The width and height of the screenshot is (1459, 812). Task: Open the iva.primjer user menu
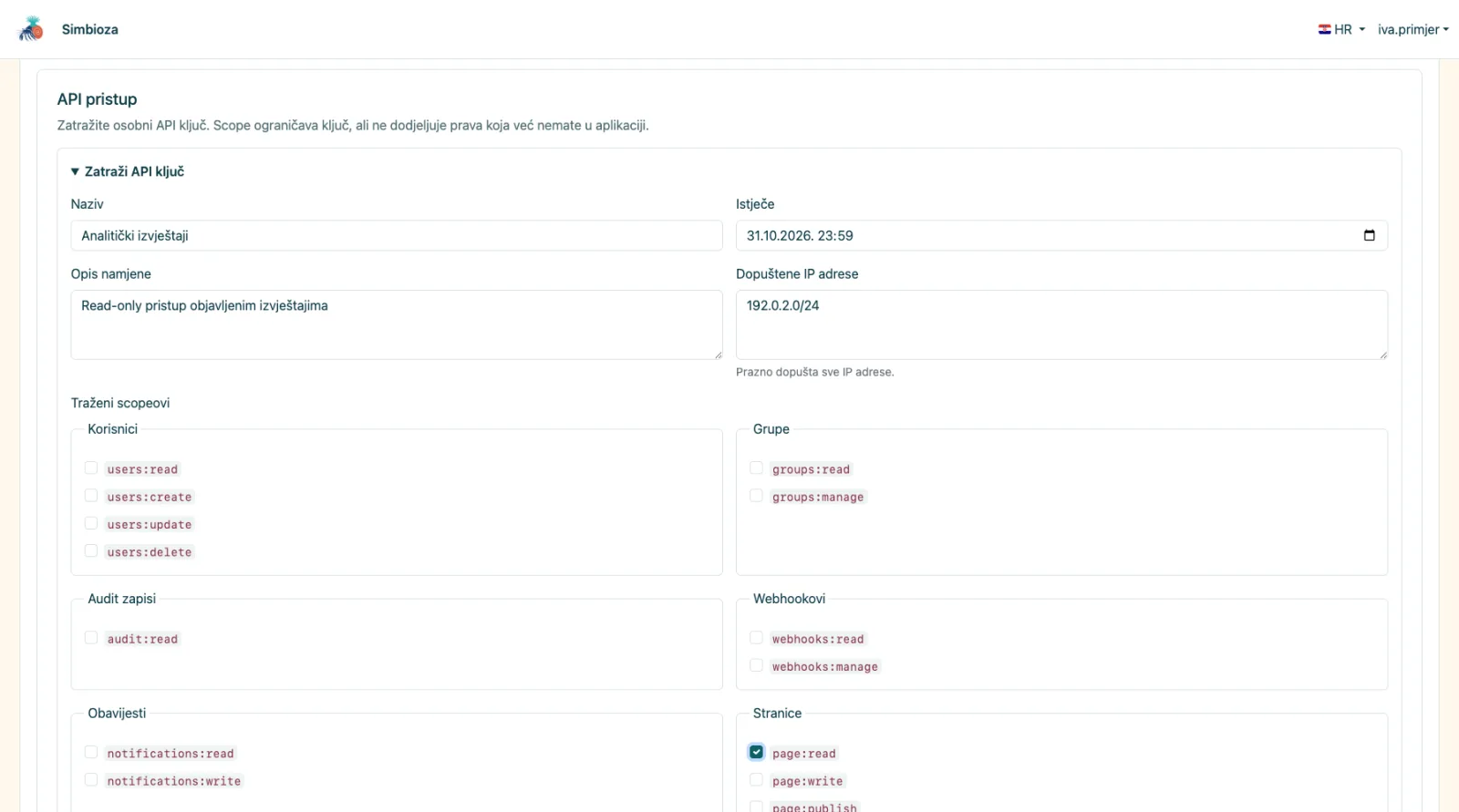tap(1412, 29)
